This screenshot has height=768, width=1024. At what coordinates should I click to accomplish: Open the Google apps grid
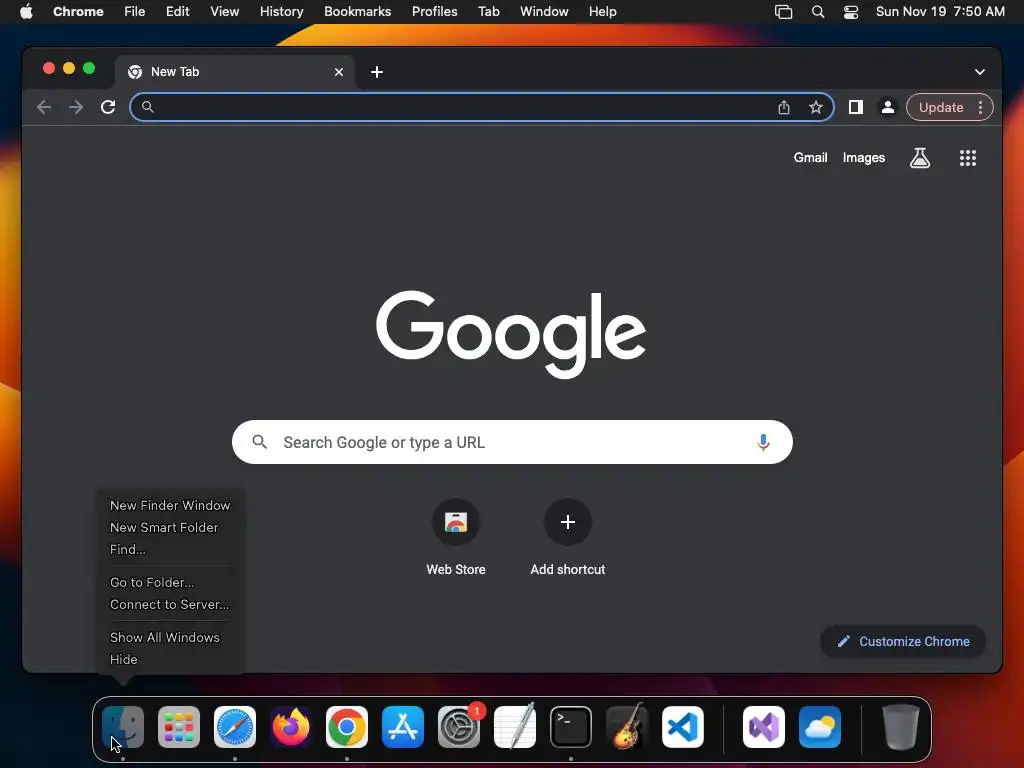click(968, 157)
